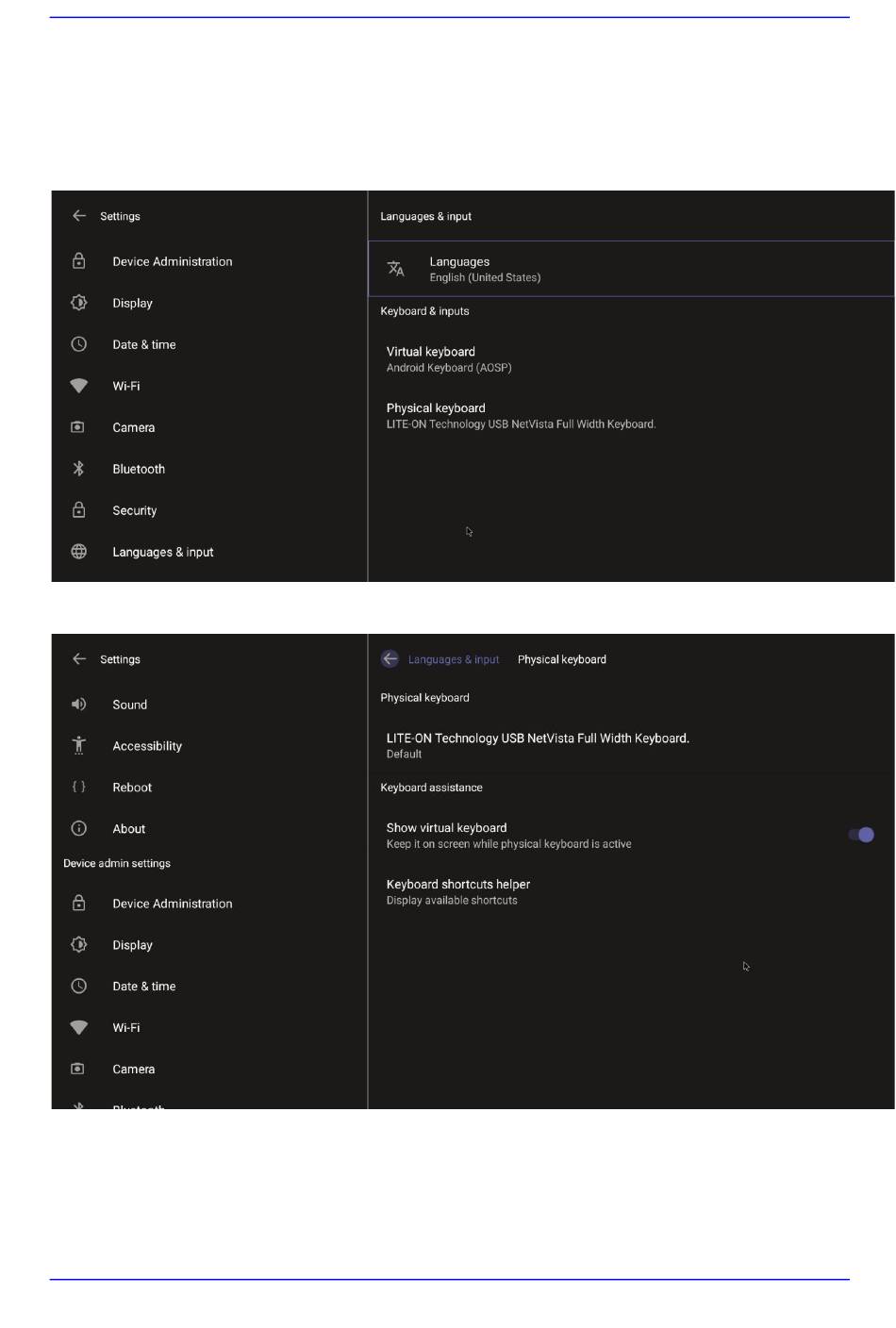The image size is (896, 1328).
Task: Click the globe icon for Languages & input
Action: pyautogui.click(x=79, y=552)
